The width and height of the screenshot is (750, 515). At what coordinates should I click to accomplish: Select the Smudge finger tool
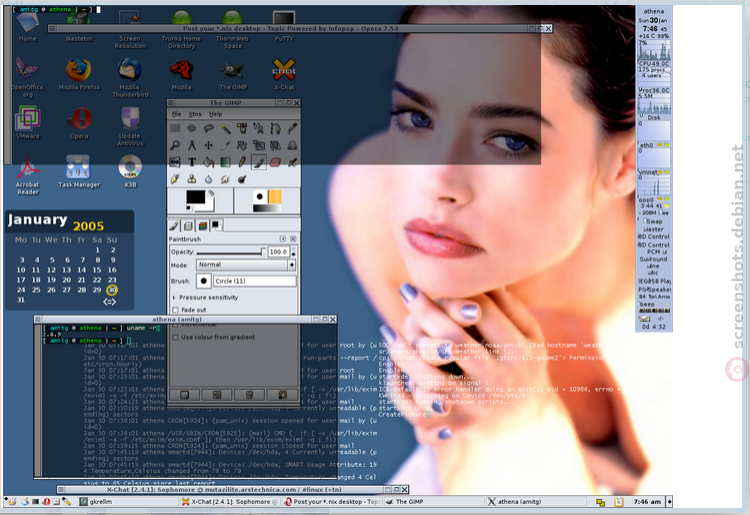point(225,179)
